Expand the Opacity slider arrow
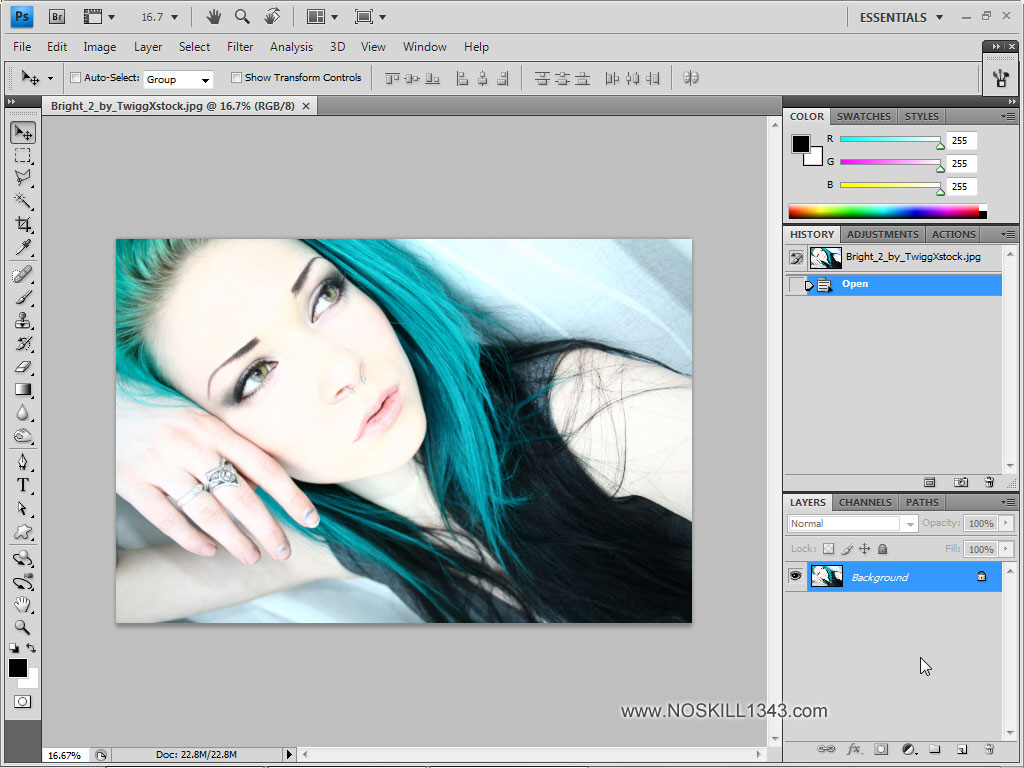 coord(1006,523)
